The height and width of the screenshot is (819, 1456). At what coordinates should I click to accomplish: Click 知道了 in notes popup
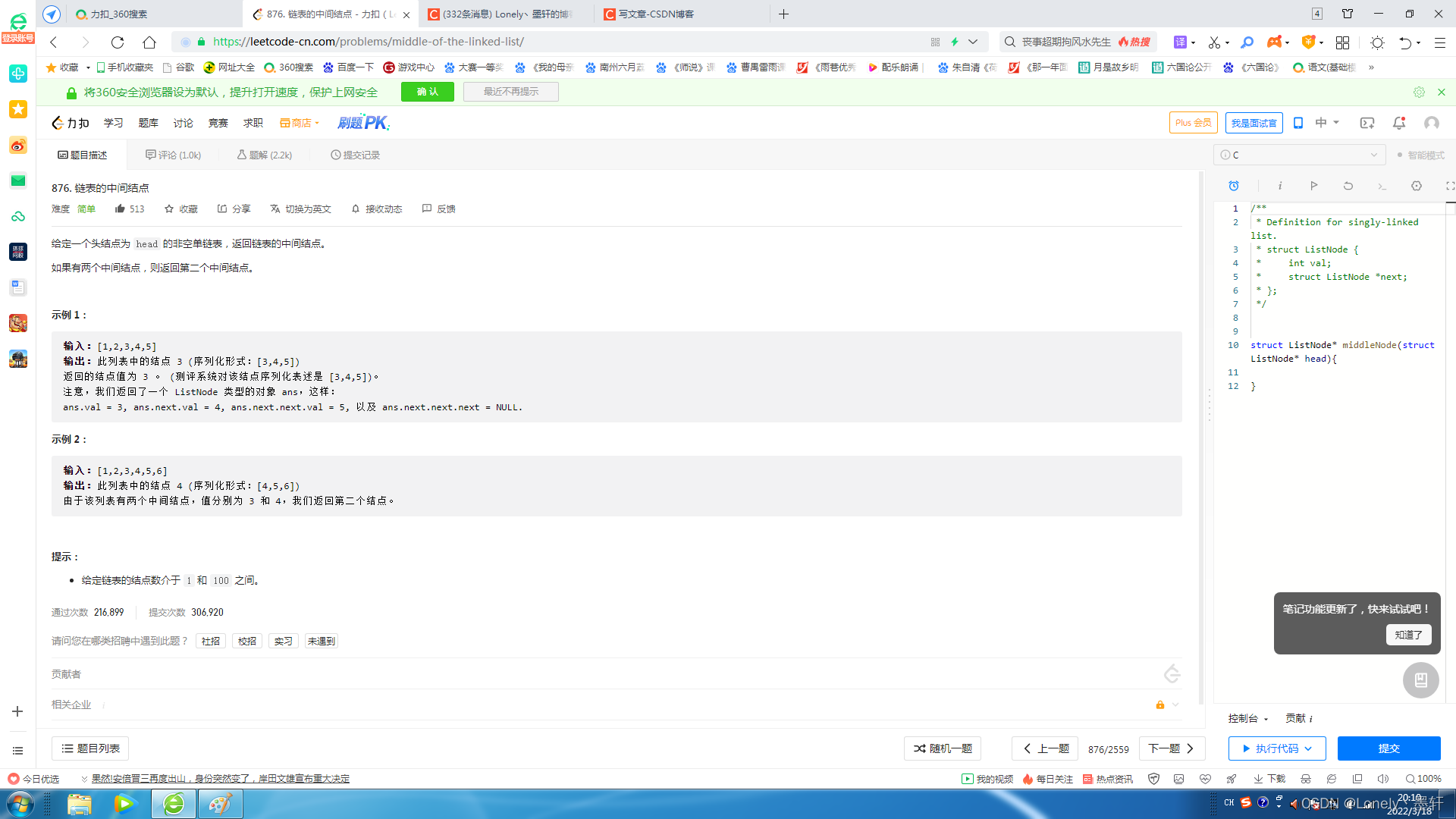pos(1408,635)
